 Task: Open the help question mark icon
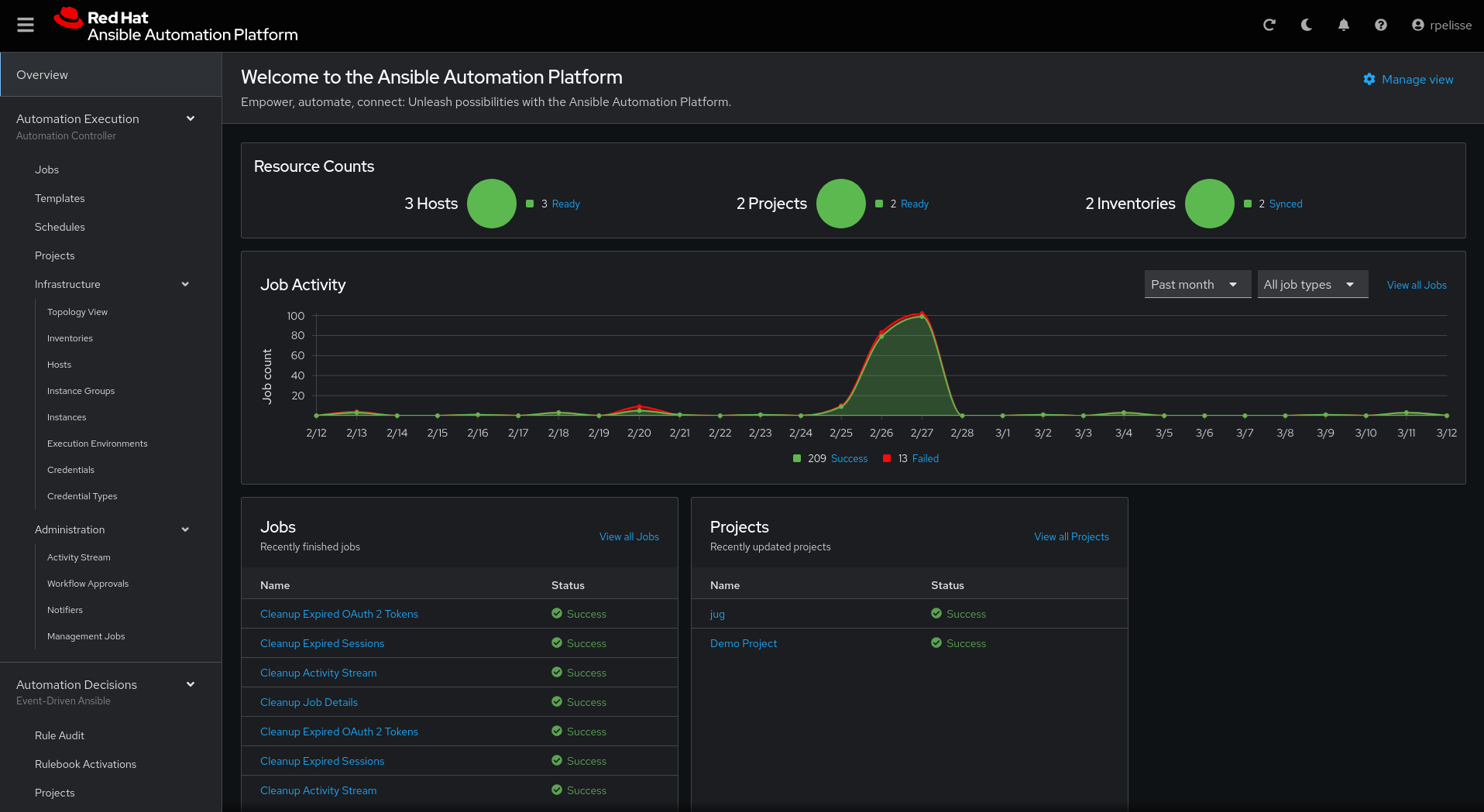(x=1380, y=25)
